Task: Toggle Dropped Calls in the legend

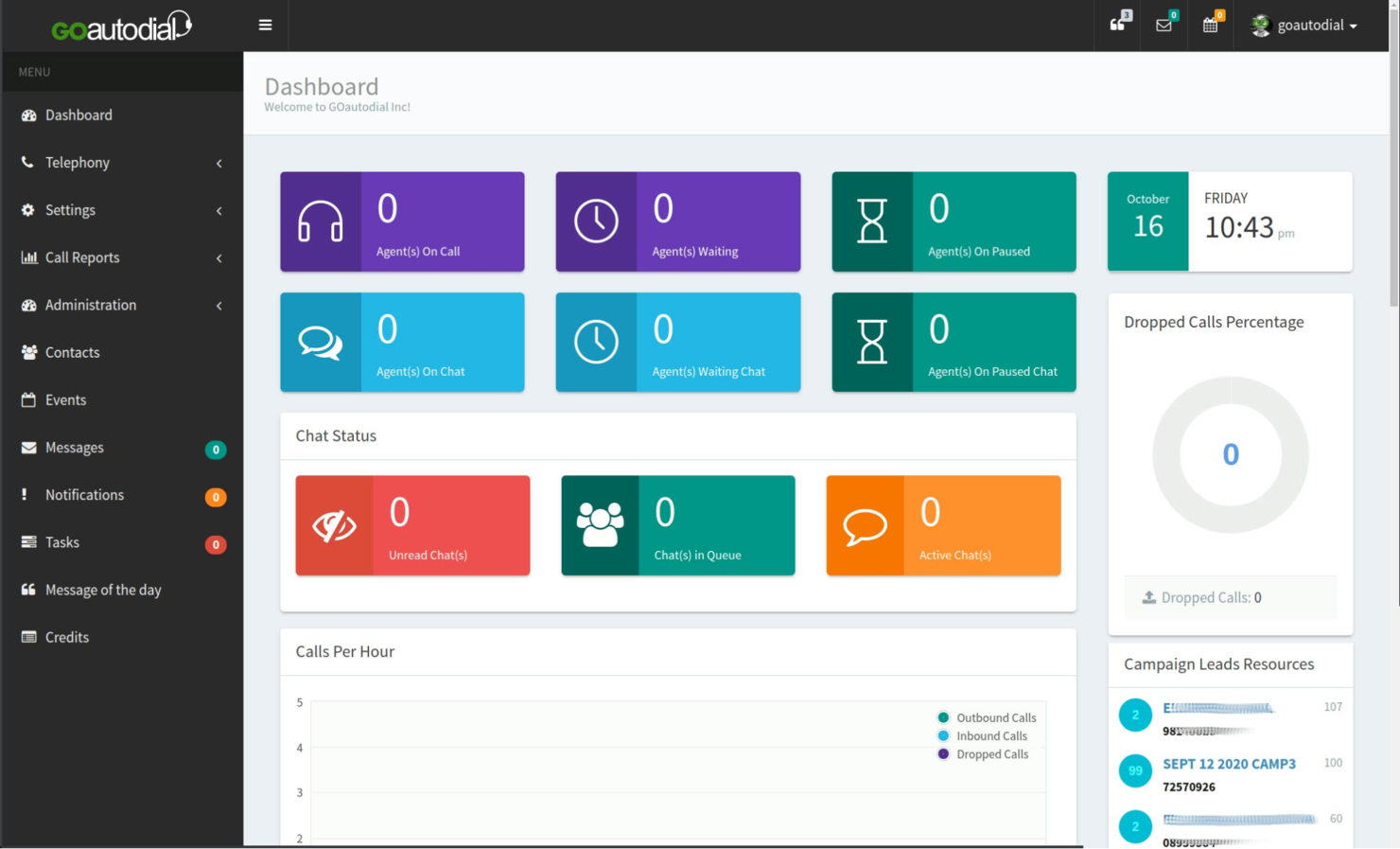Action: point(984,753)
